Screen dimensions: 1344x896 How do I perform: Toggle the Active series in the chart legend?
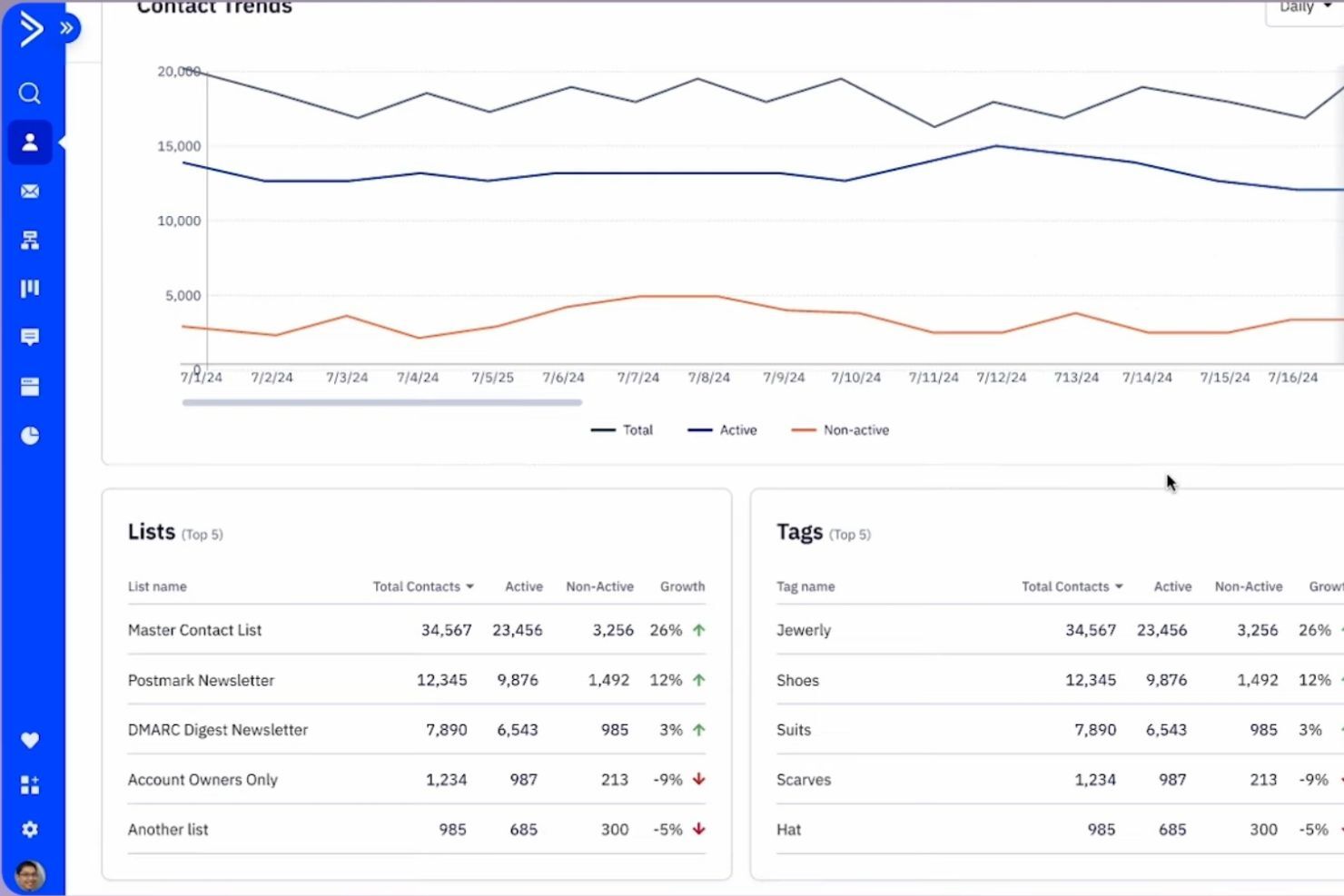coord(723,429)
